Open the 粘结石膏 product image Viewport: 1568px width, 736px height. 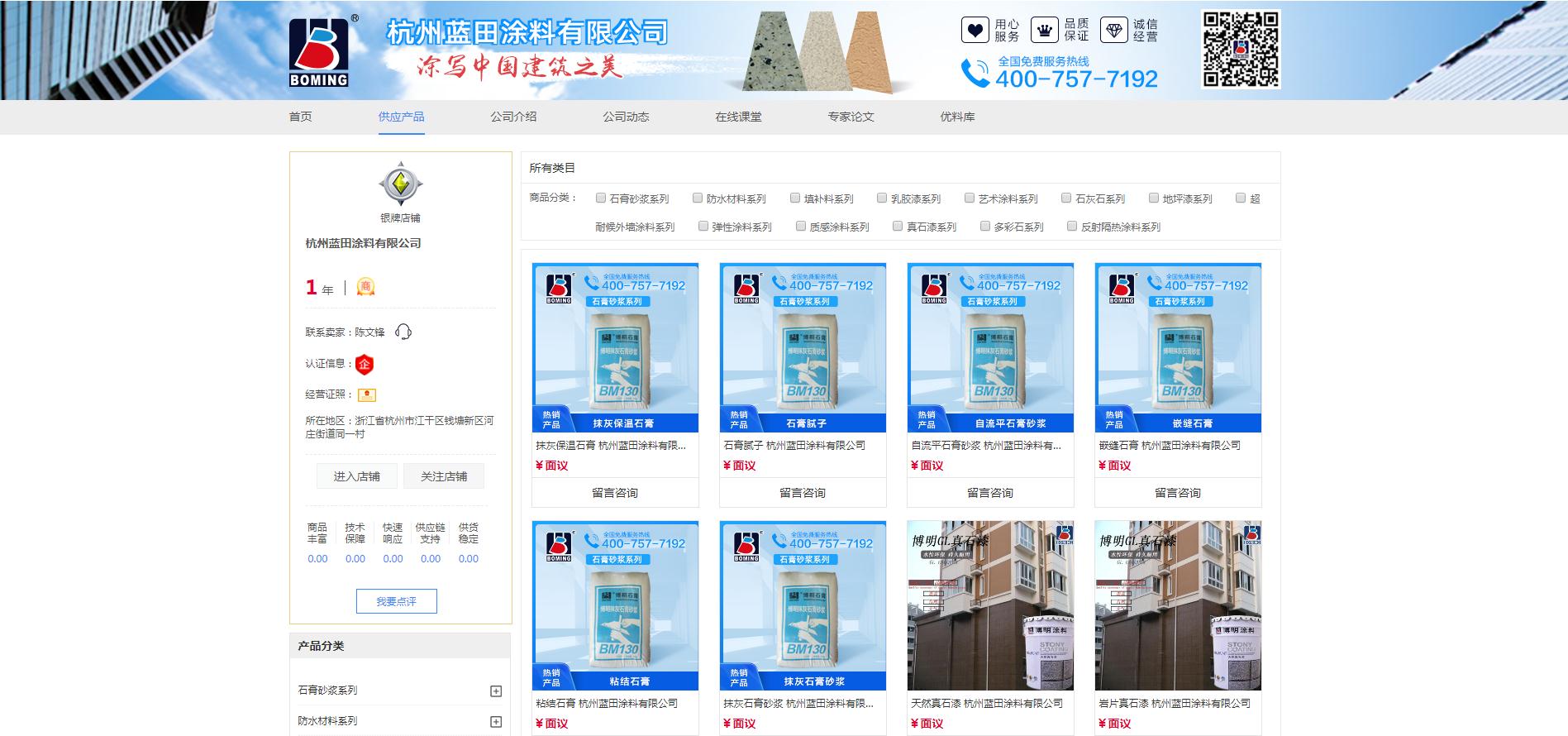point(615,606)
